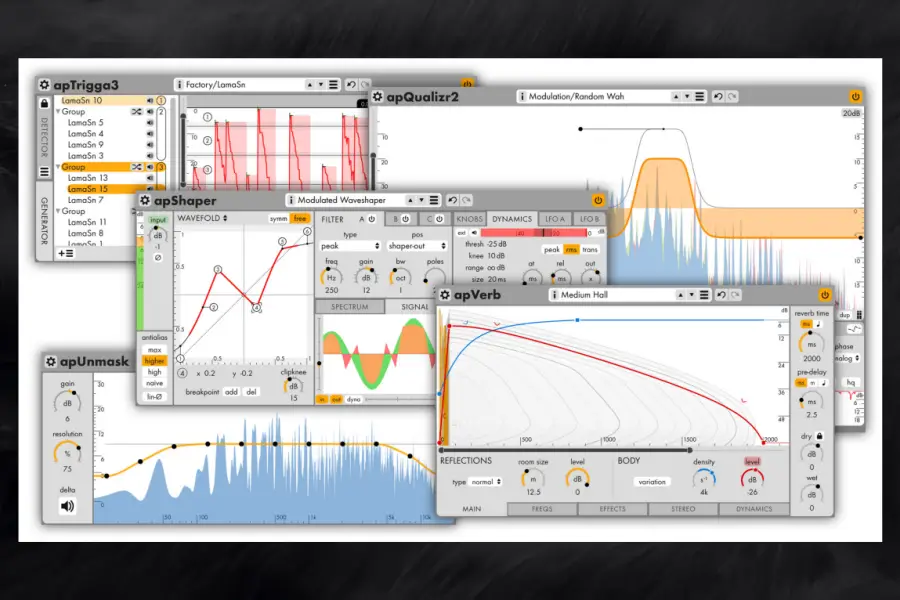Toggle apQualizr2 power button

[855, 96]
